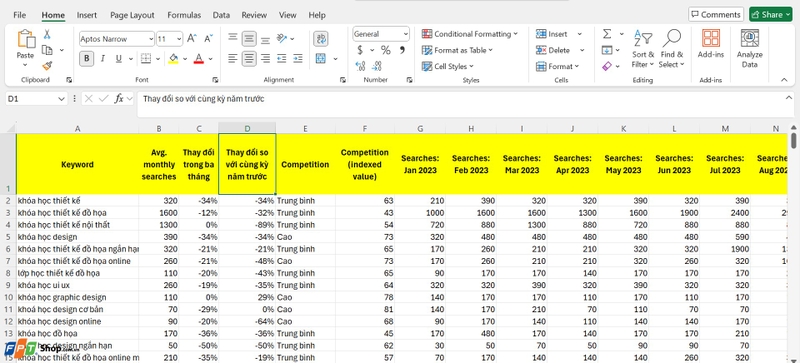
Task: Click Insert Function fx icon
Action: pyautogui.click(x=119, y=99)
